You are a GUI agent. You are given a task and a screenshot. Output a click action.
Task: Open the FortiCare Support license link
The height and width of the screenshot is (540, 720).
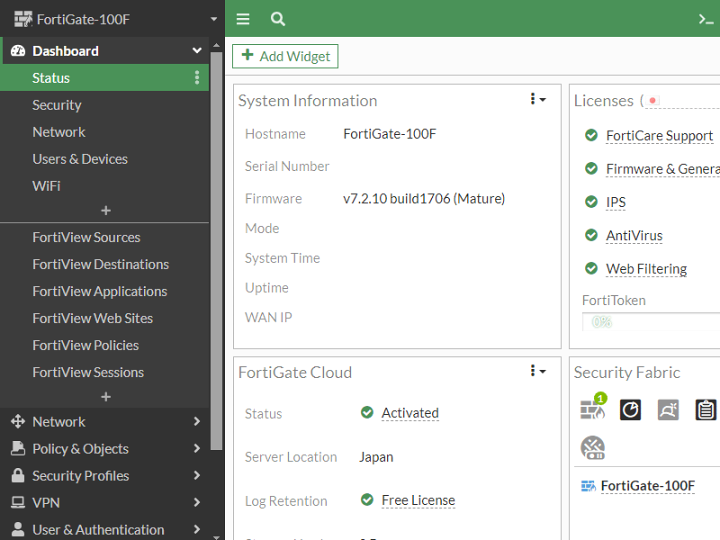659,136
